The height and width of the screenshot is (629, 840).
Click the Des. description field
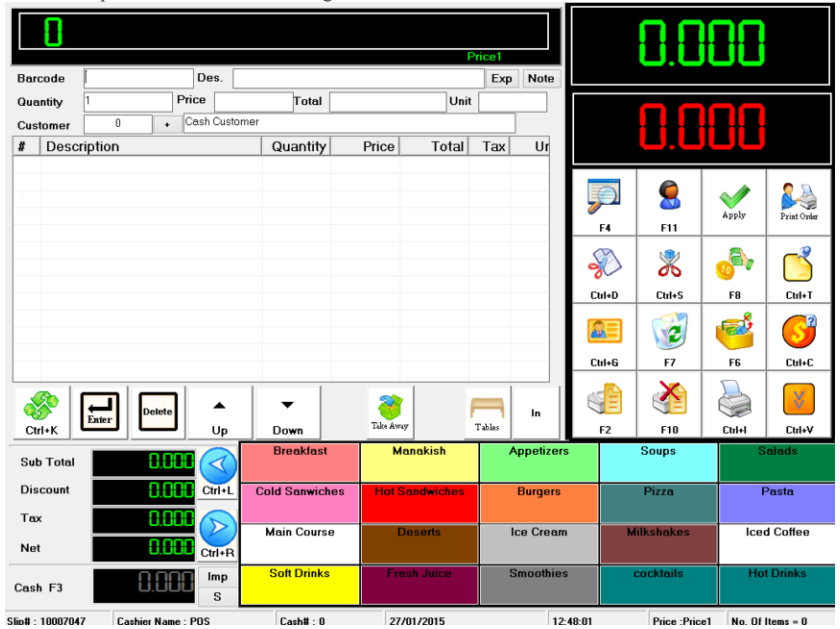358,78
